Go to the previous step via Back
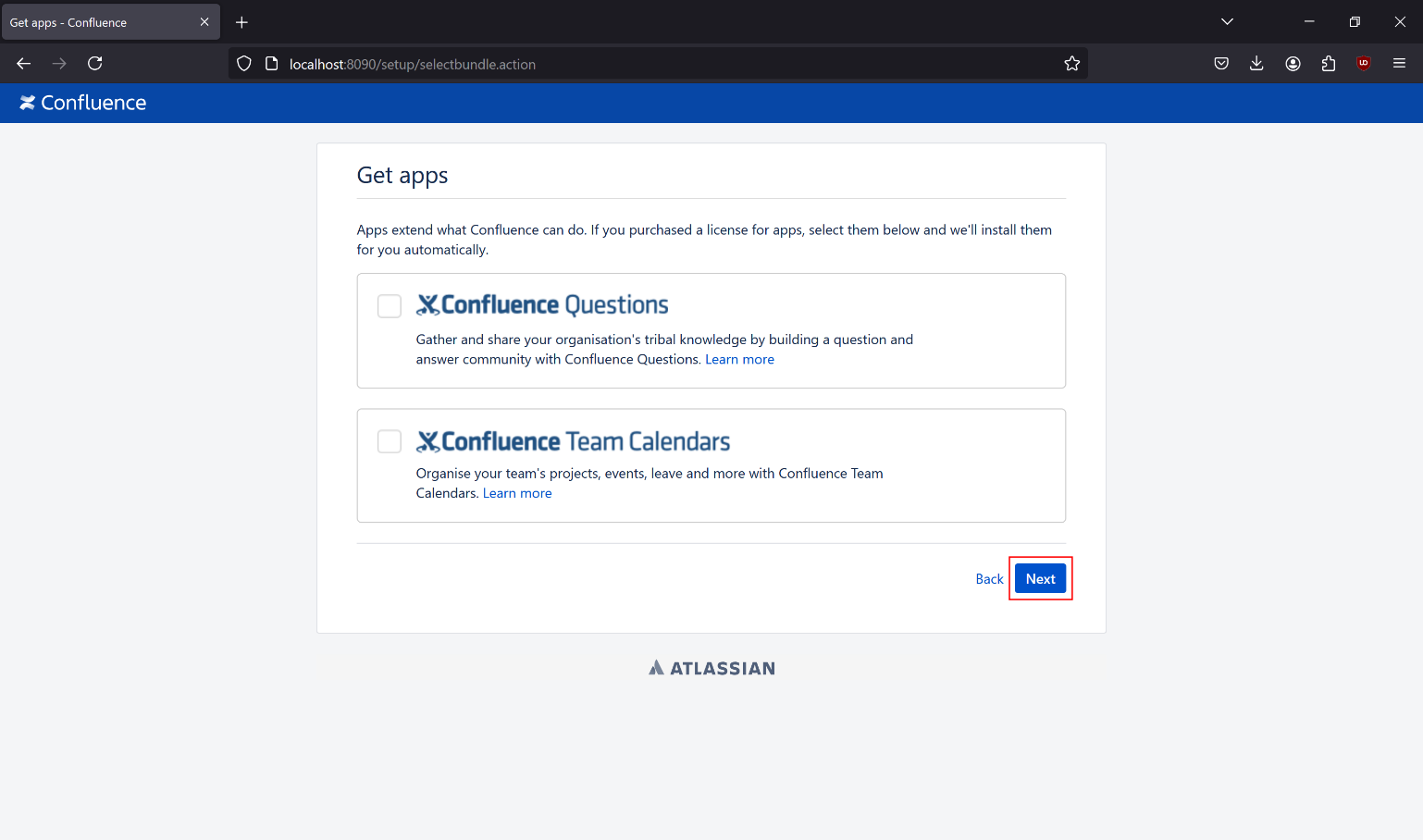The height and width of the screenshot is (840, 1423). 989,579
